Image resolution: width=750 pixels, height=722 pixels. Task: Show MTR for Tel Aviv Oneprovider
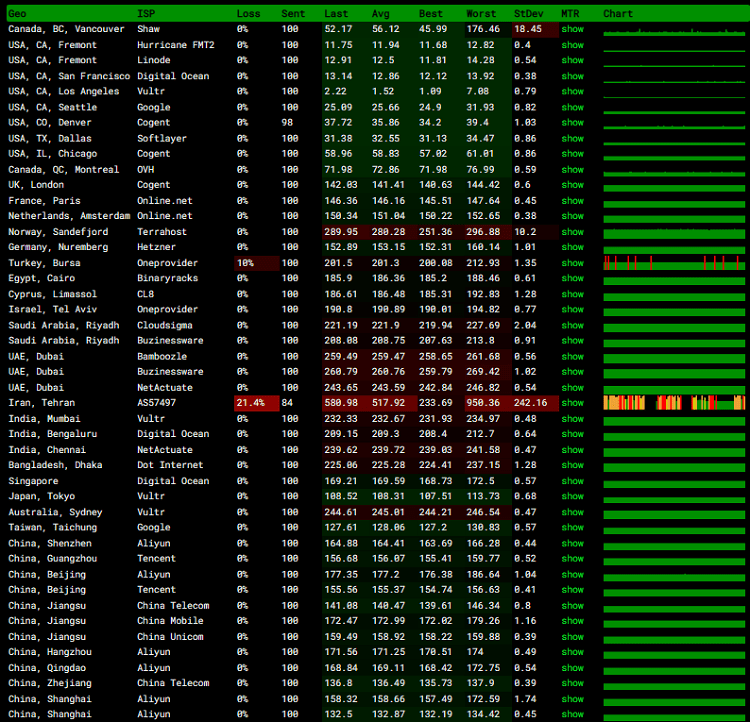(573, 309)
